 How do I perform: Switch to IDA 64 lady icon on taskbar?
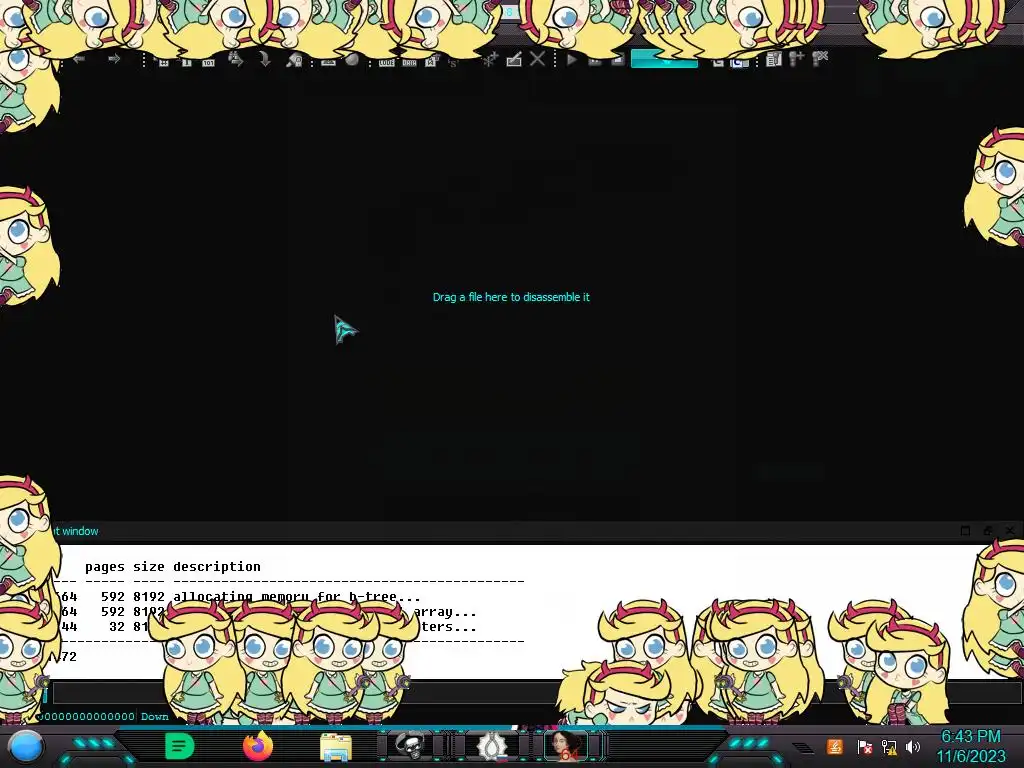click(566, 746)
